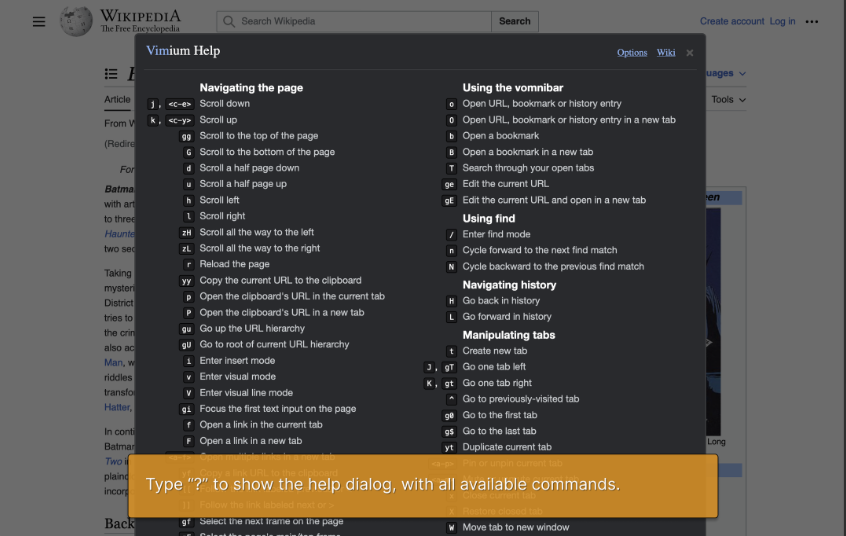Click the 'Edit the current URL' entry
Image resolution: width=846 pixels, height=536 pixels.
point(506,184)
